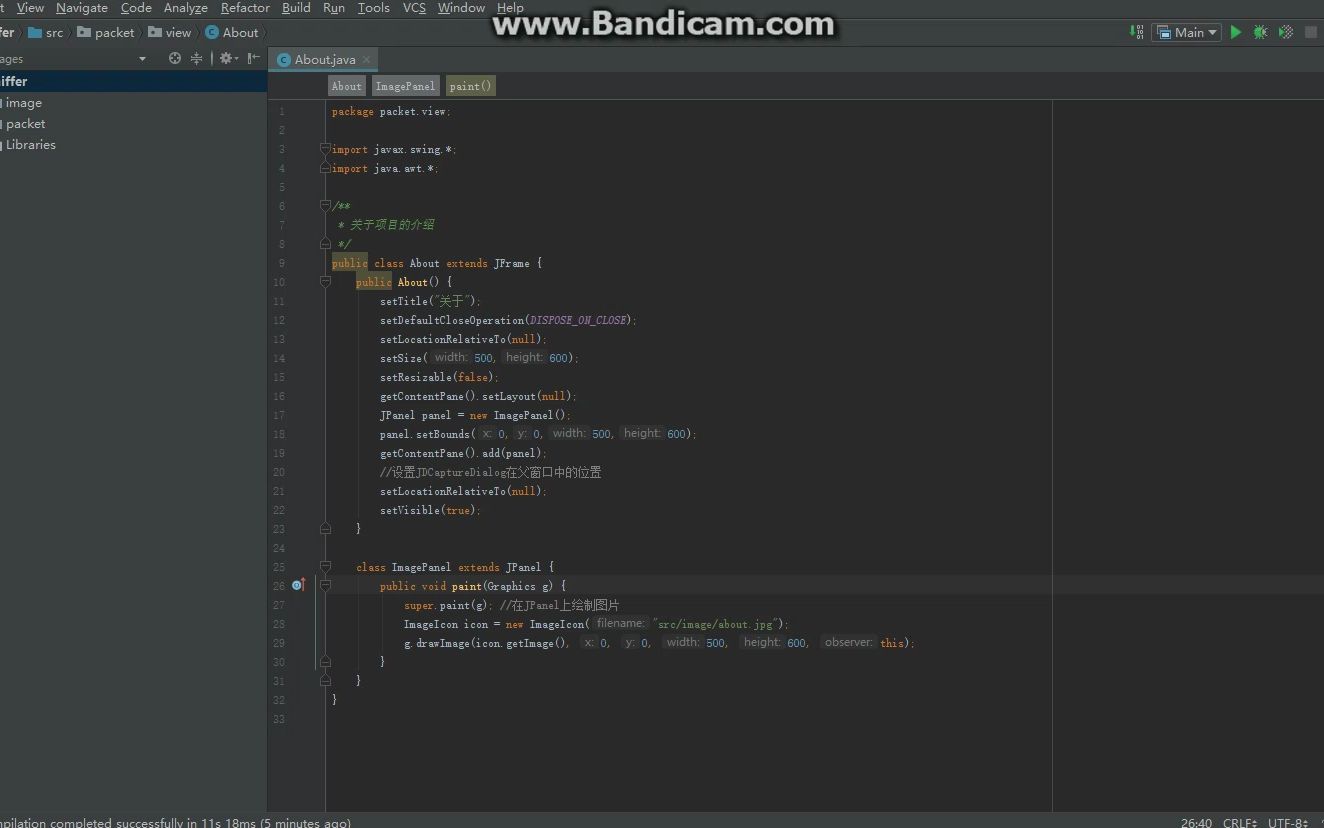
Task: Click the fold end marker on line 31
Action: tap(325, 680)
